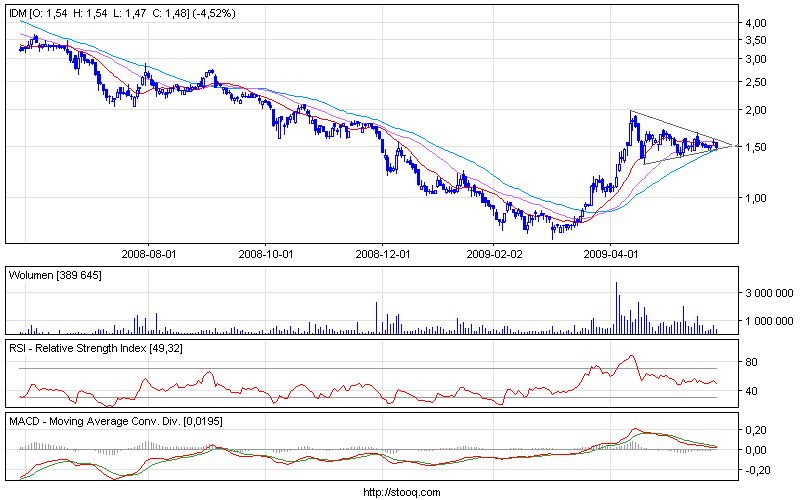Click the RSI peak above 80 line
Image resolution: width=800 pixels, height=500 pixels.
pos(632,356)
